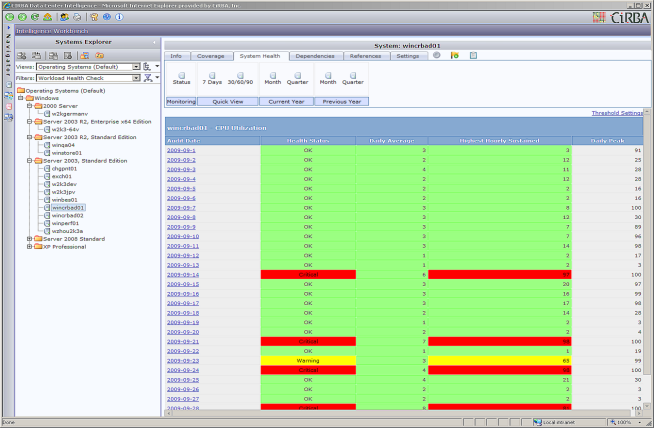
Task: Open the 2009-09-23 audit date link
Action: click(x=183, y=361)
